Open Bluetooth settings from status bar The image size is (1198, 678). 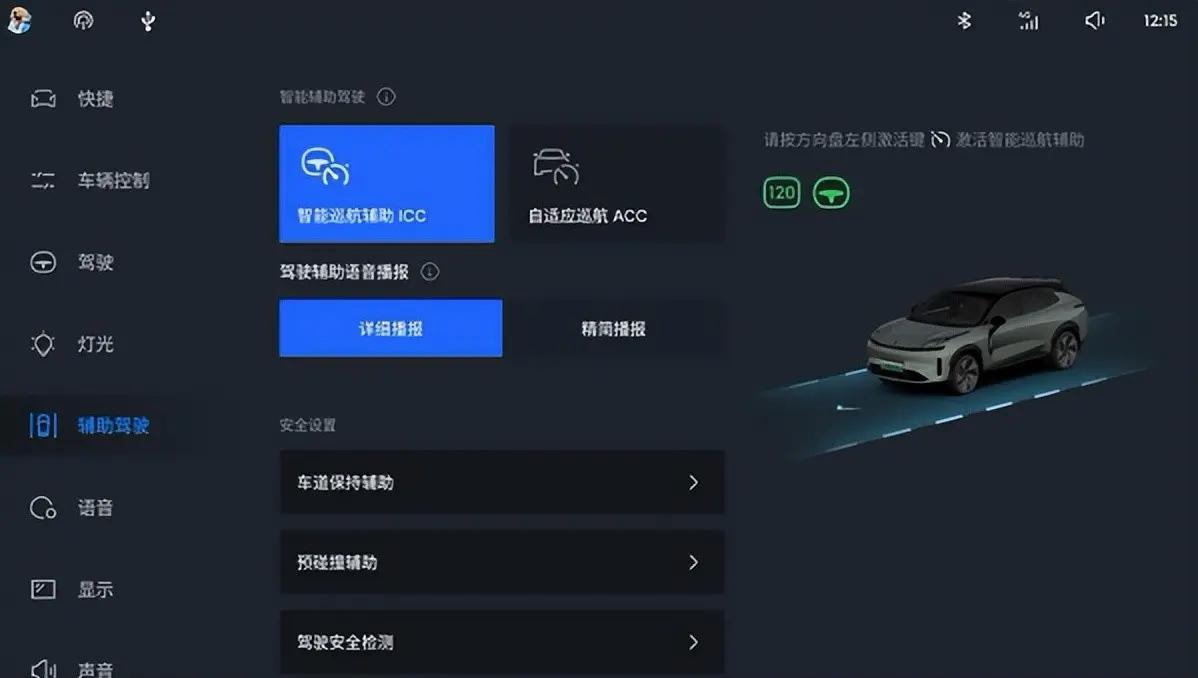click(964, 21)
